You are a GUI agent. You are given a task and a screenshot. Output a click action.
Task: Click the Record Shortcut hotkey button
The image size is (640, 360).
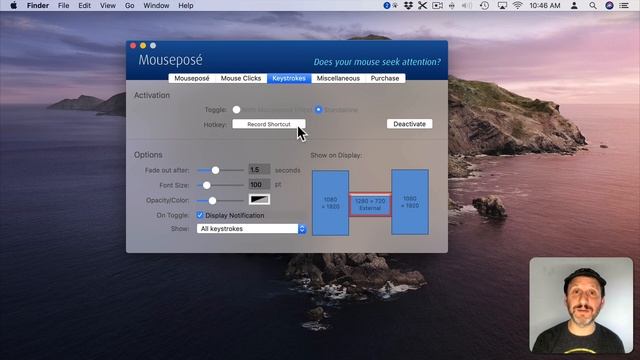click(269, 124)
